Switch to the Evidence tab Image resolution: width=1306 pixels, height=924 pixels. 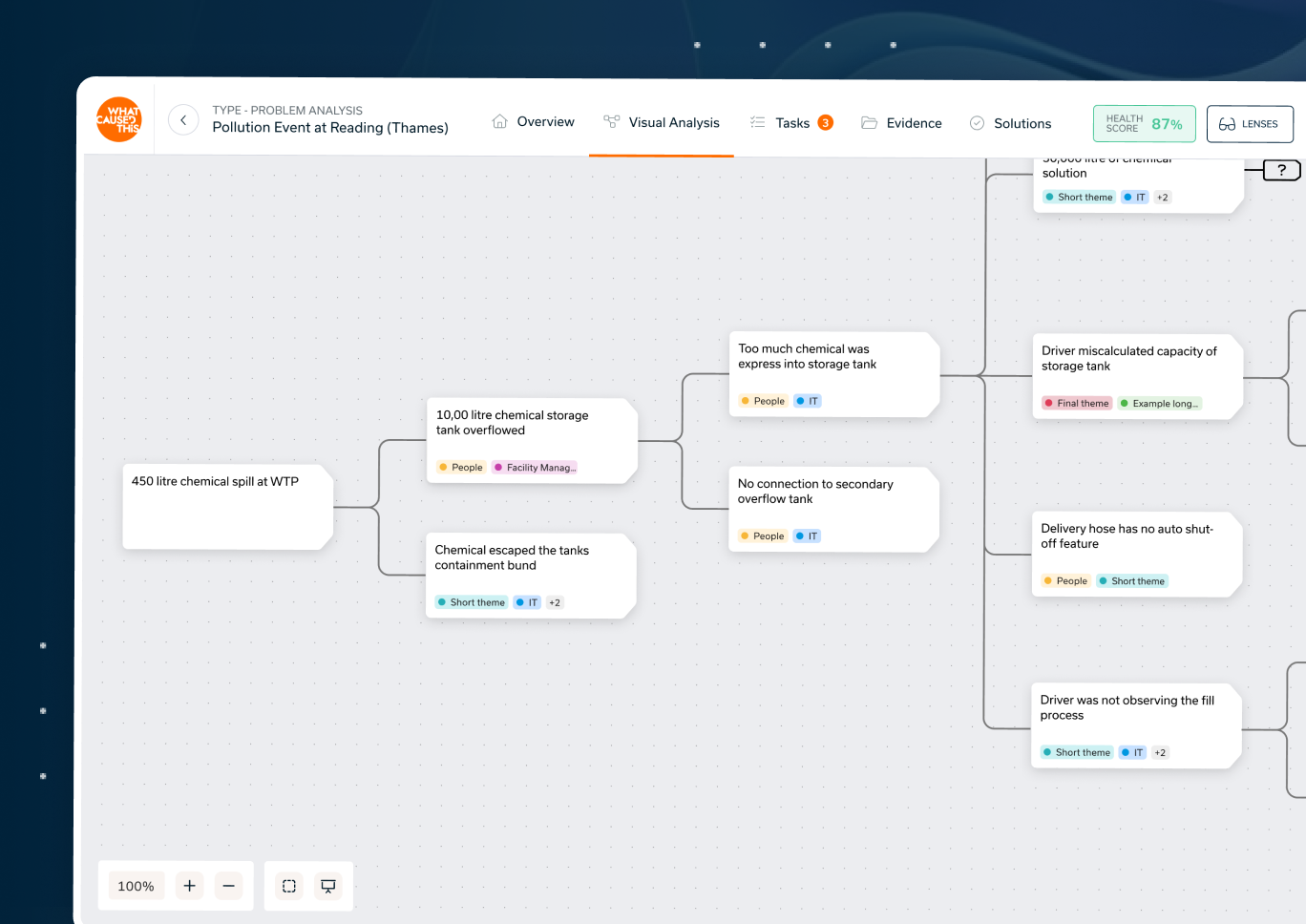(901, 123)
